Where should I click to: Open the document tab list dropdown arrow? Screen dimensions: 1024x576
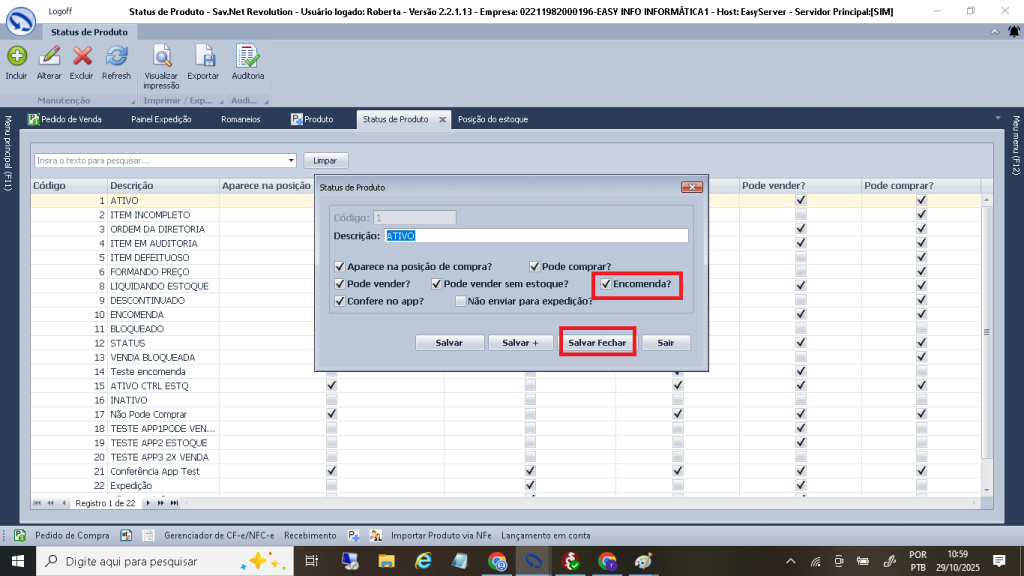pyautogui.click(x=999, y=119)
